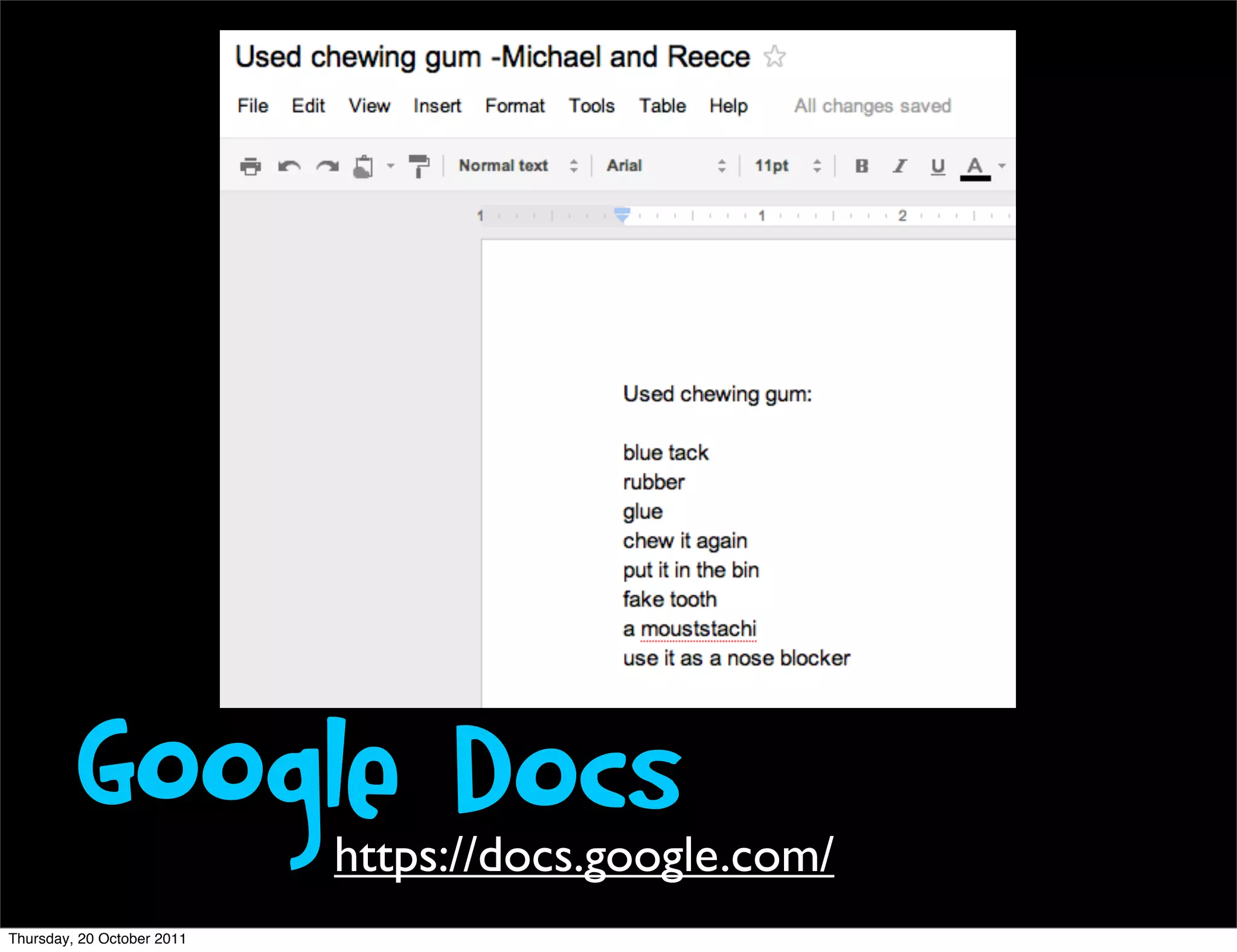
Task: Follow the https://docs.google.com/ link
Action: [584, 857]
